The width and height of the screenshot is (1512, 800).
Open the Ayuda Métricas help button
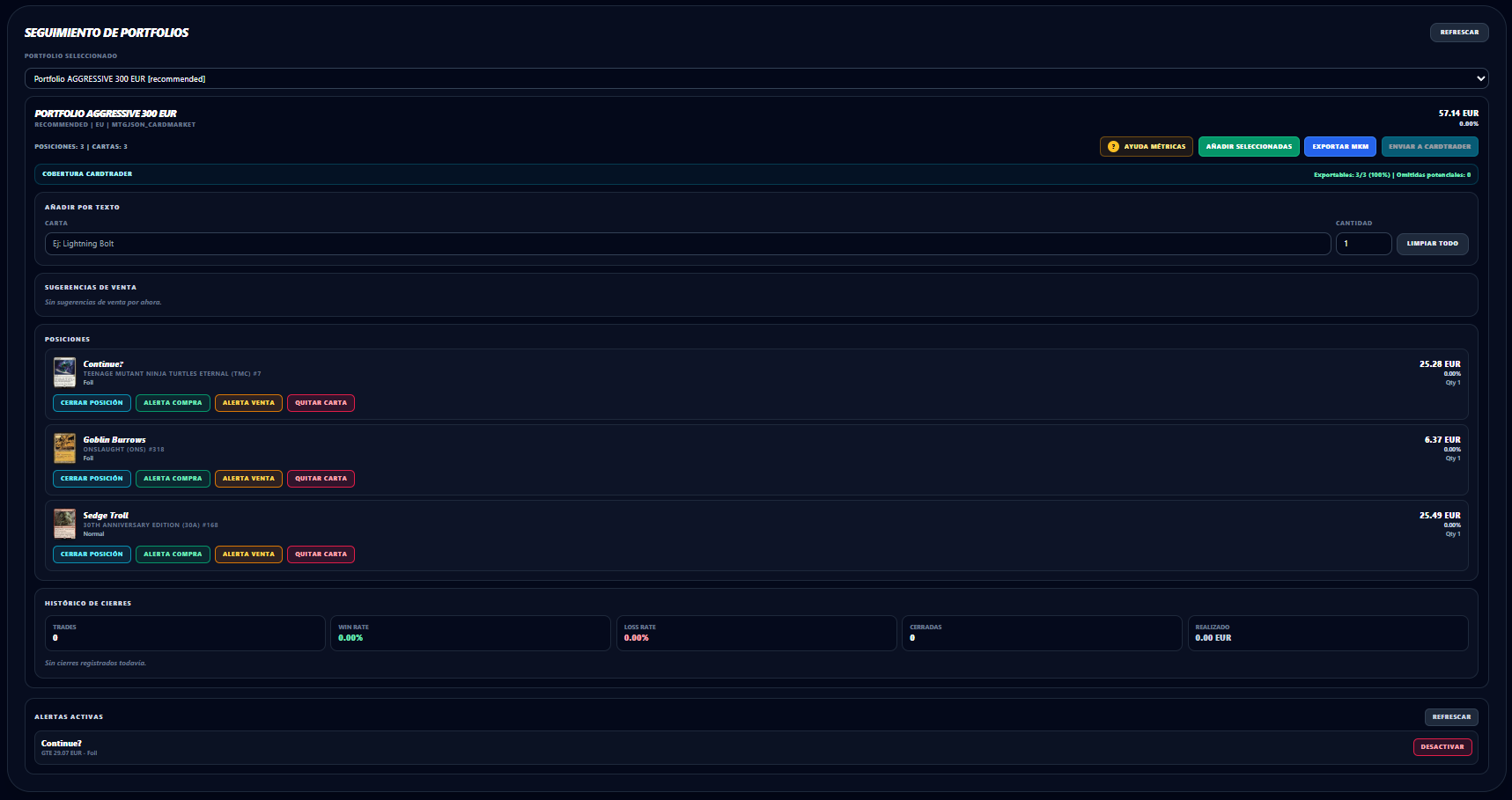coord(1147,147)
